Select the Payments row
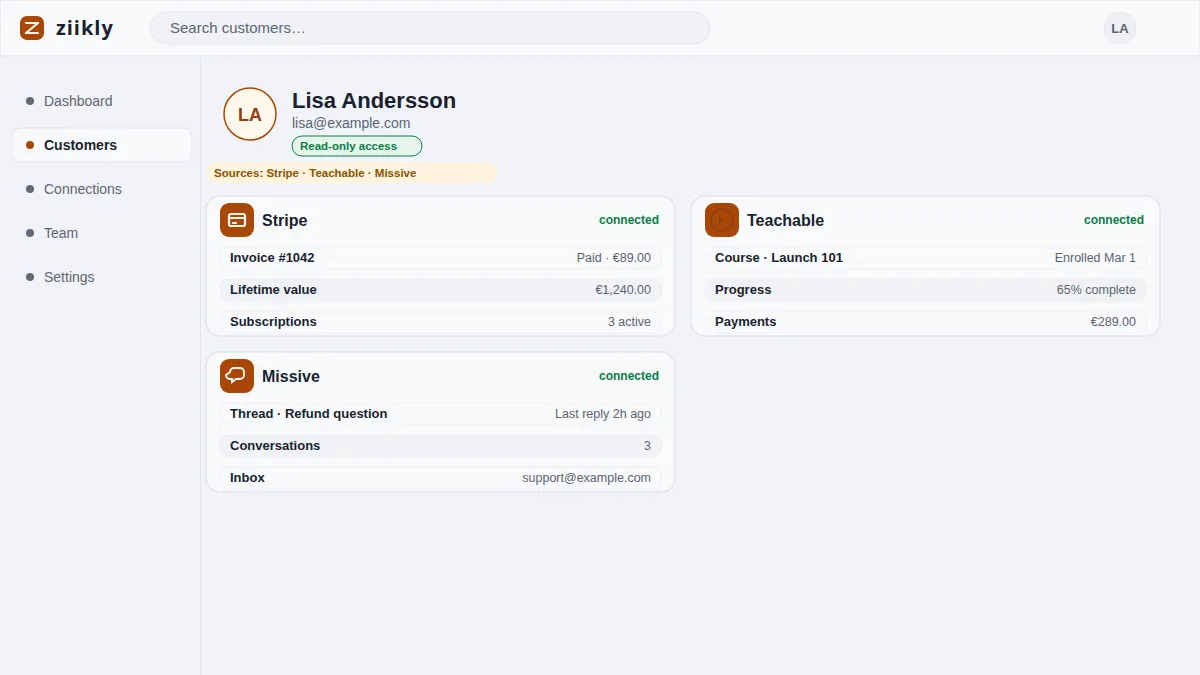 [x=925, y=322]
